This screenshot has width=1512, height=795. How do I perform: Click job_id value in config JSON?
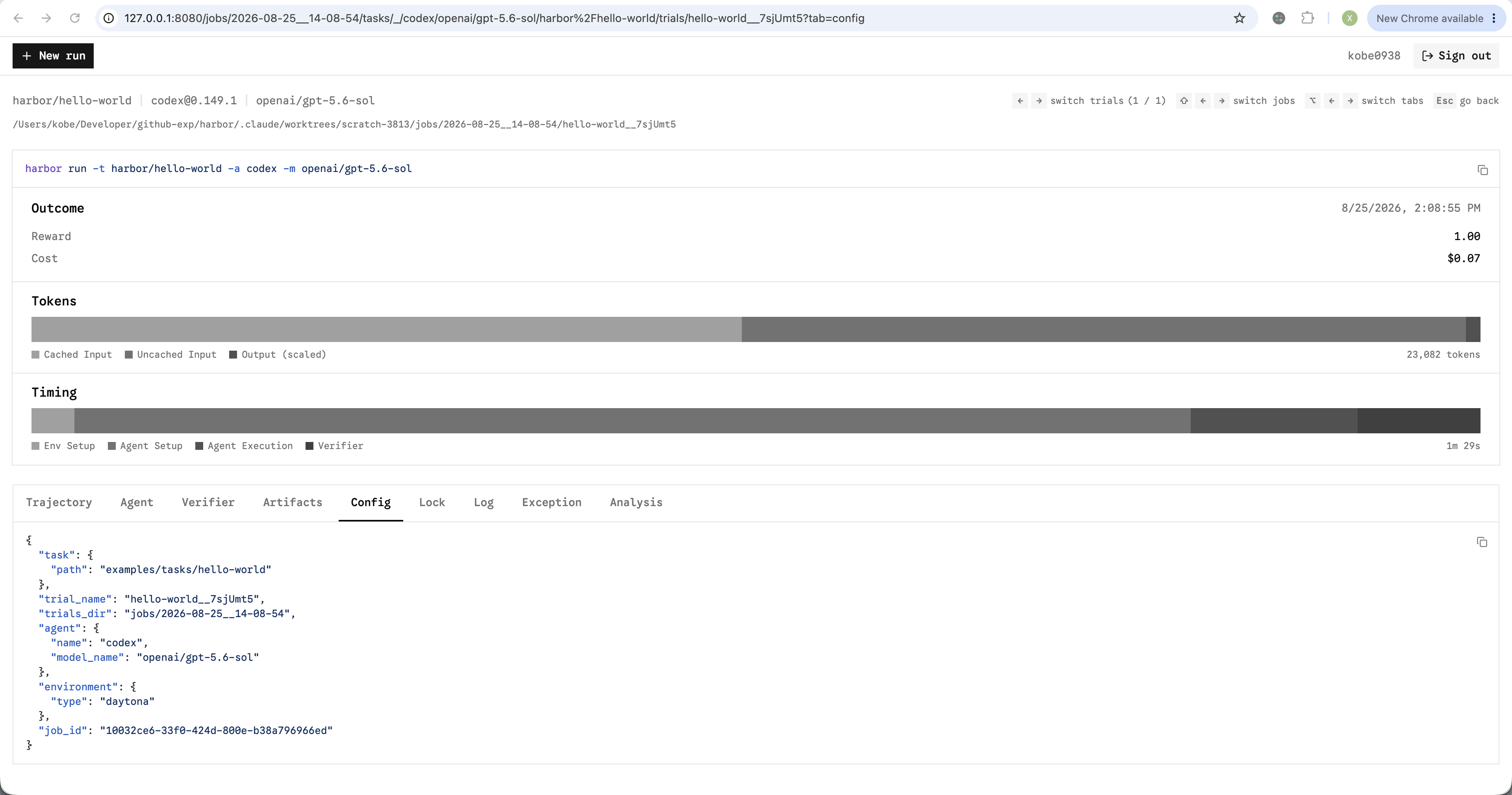click(216, 730)
